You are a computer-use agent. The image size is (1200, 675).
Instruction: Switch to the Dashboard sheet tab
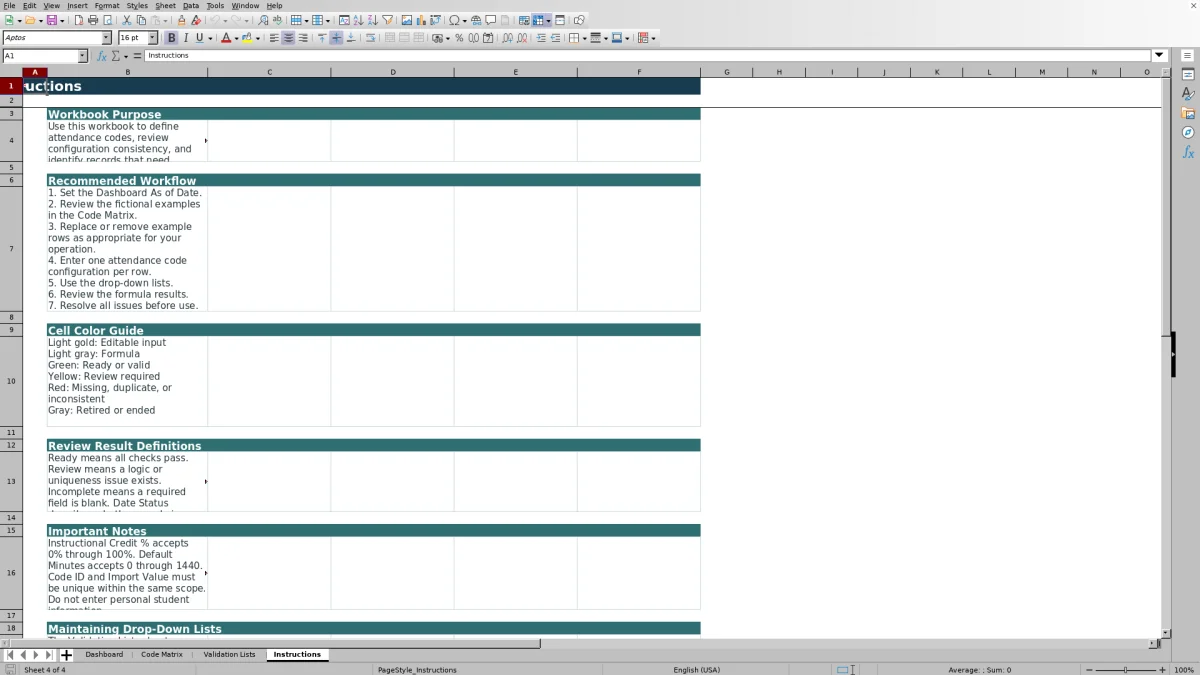click(104, 655)
